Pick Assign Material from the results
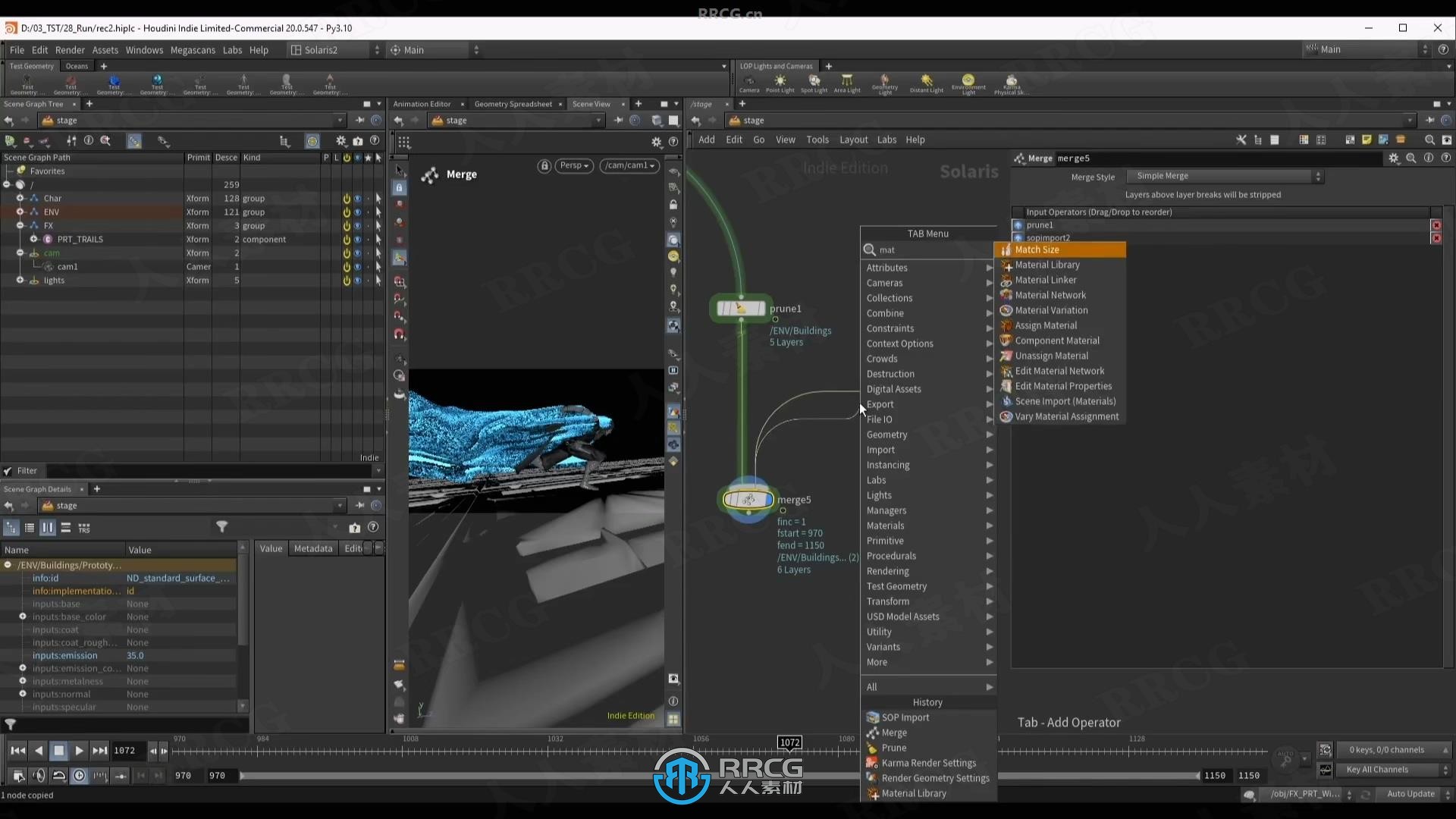Image resolution: width=1456 pixels, height=819 pixels. (x=1046, y=325)
